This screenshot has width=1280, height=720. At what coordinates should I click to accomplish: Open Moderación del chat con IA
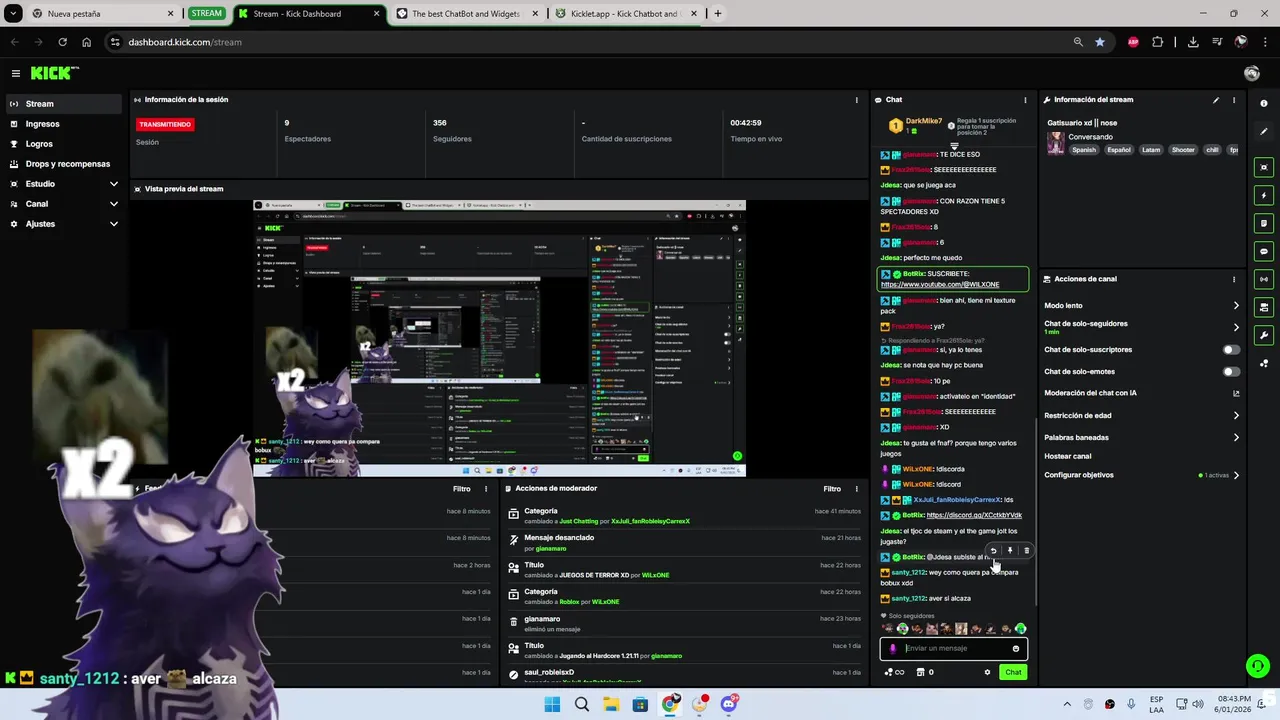click(1141, 393)
